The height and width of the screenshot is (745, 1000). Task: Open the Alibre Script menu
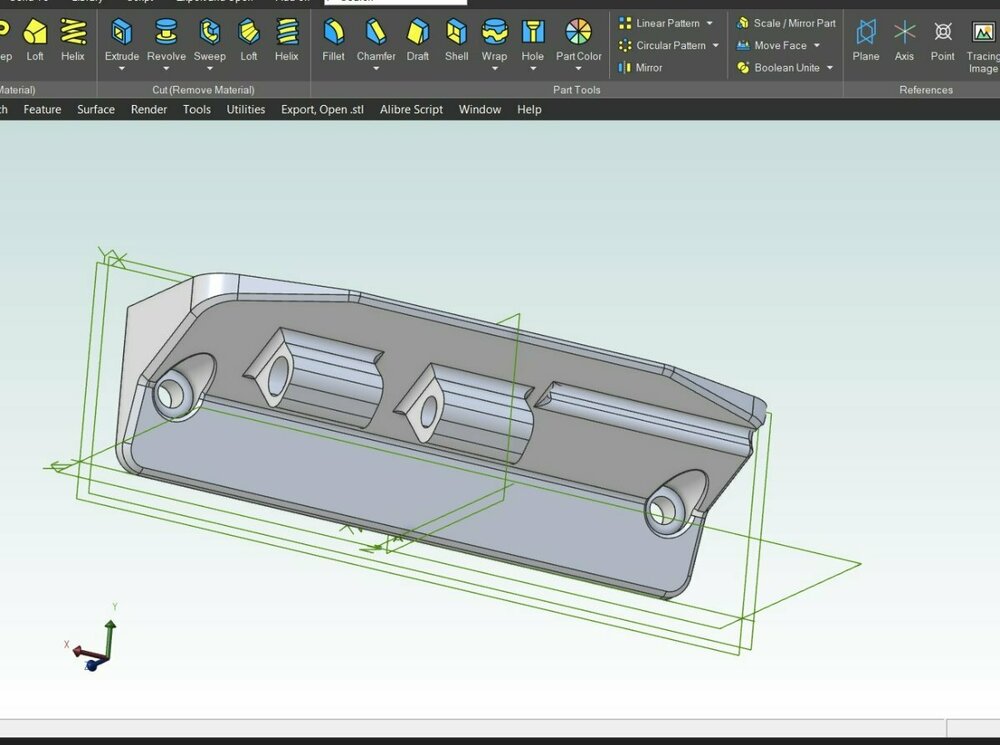[411, 109]
